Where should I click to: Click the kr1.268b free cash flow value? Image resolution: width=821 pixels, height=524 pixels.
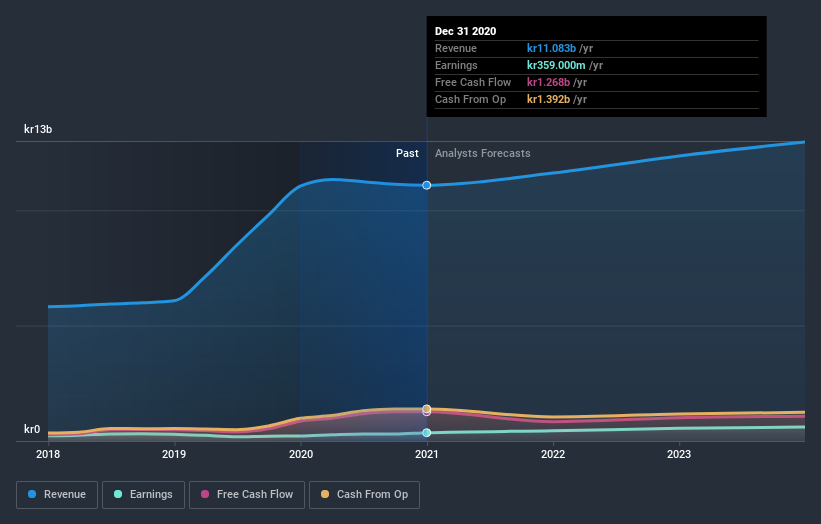coord(548,82)
